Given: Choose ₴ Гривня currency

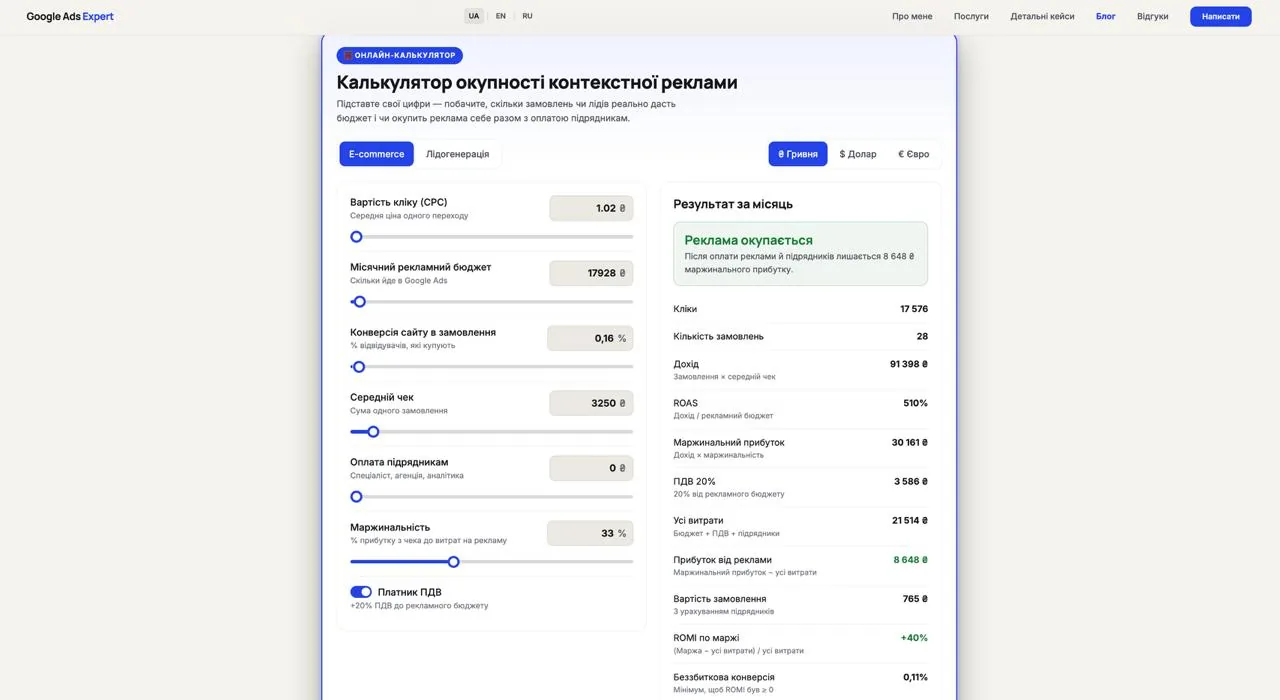Looking at the screenshot, I should point(798,154).
